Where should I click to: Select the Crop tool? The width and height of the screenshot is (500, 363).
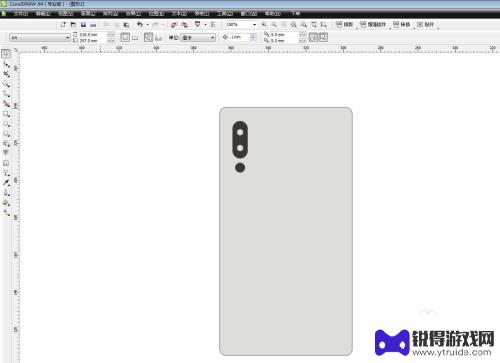click(6, 74)
